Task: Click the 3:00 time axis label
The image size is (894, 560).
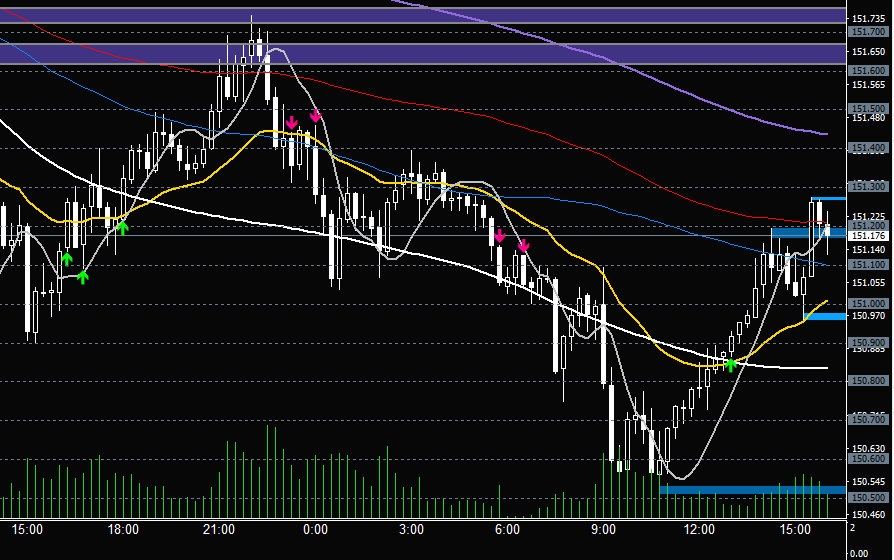Action: (x=411, y=530)
